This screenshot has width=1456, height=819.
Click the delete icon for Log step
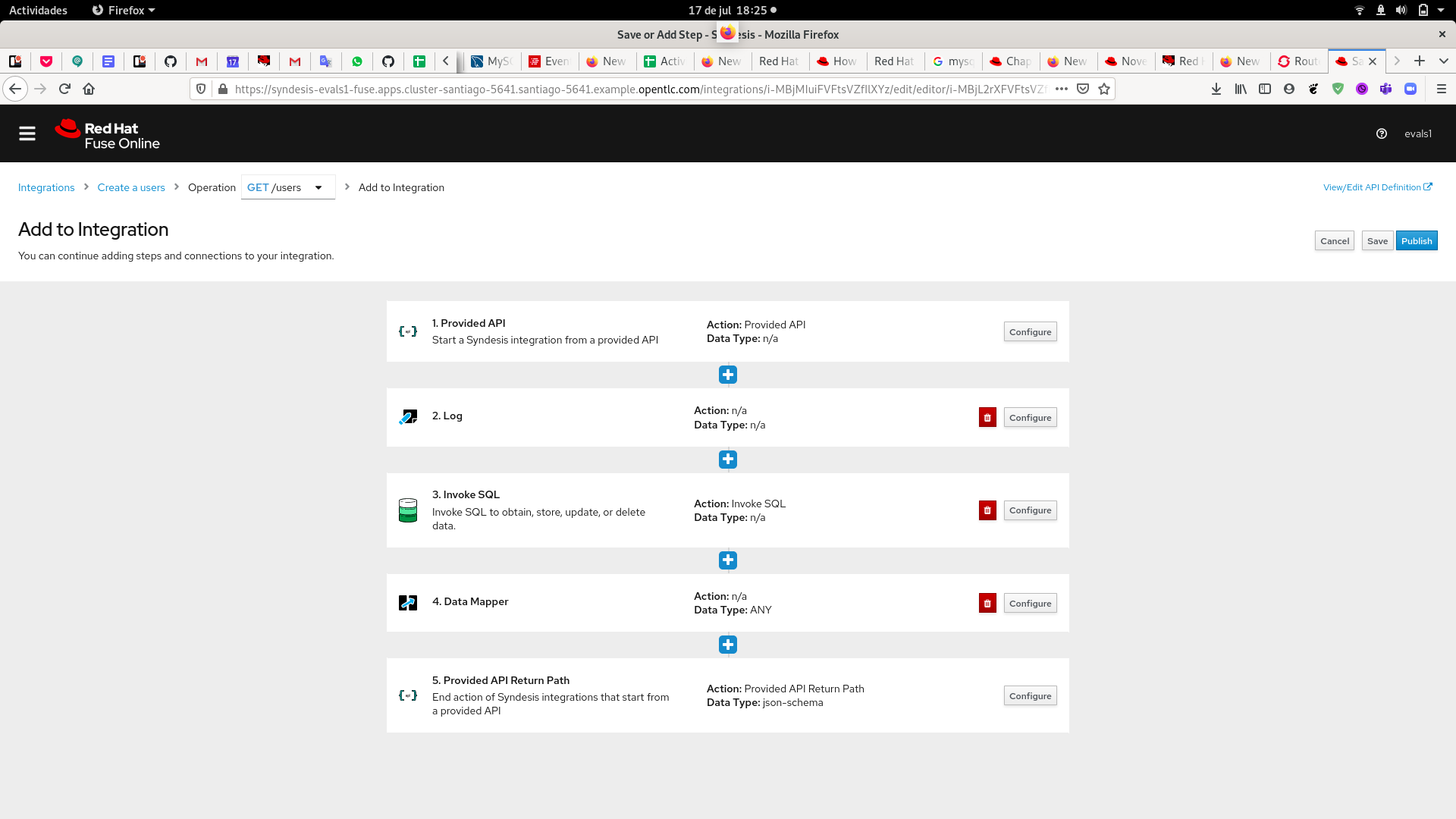[987, 417]
